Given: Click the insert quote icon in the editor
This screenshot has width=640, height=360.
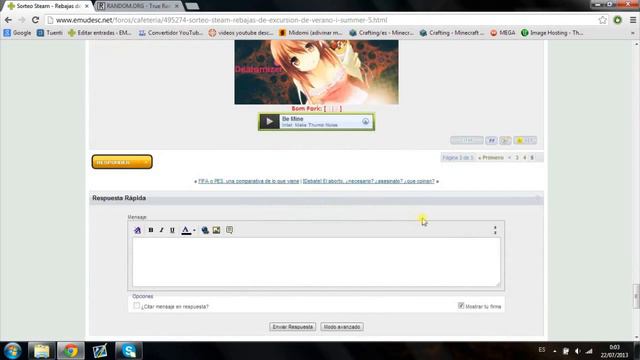Looking at the screenshot, I should coord(229,230).
